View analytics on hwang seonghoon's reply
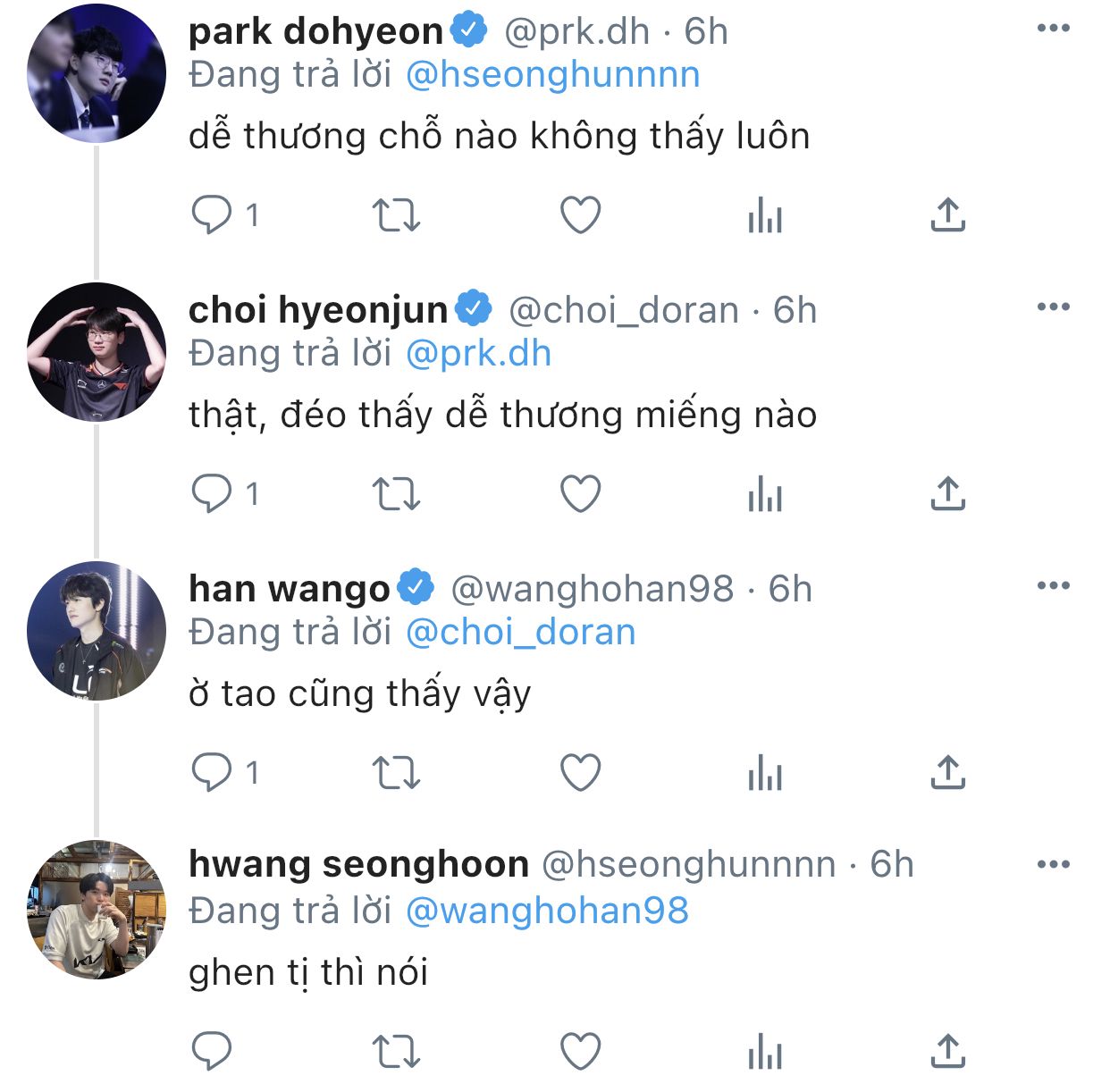Image resolution: width=1110 pixels, height=1092 pixels. [x=765, y=1052]
